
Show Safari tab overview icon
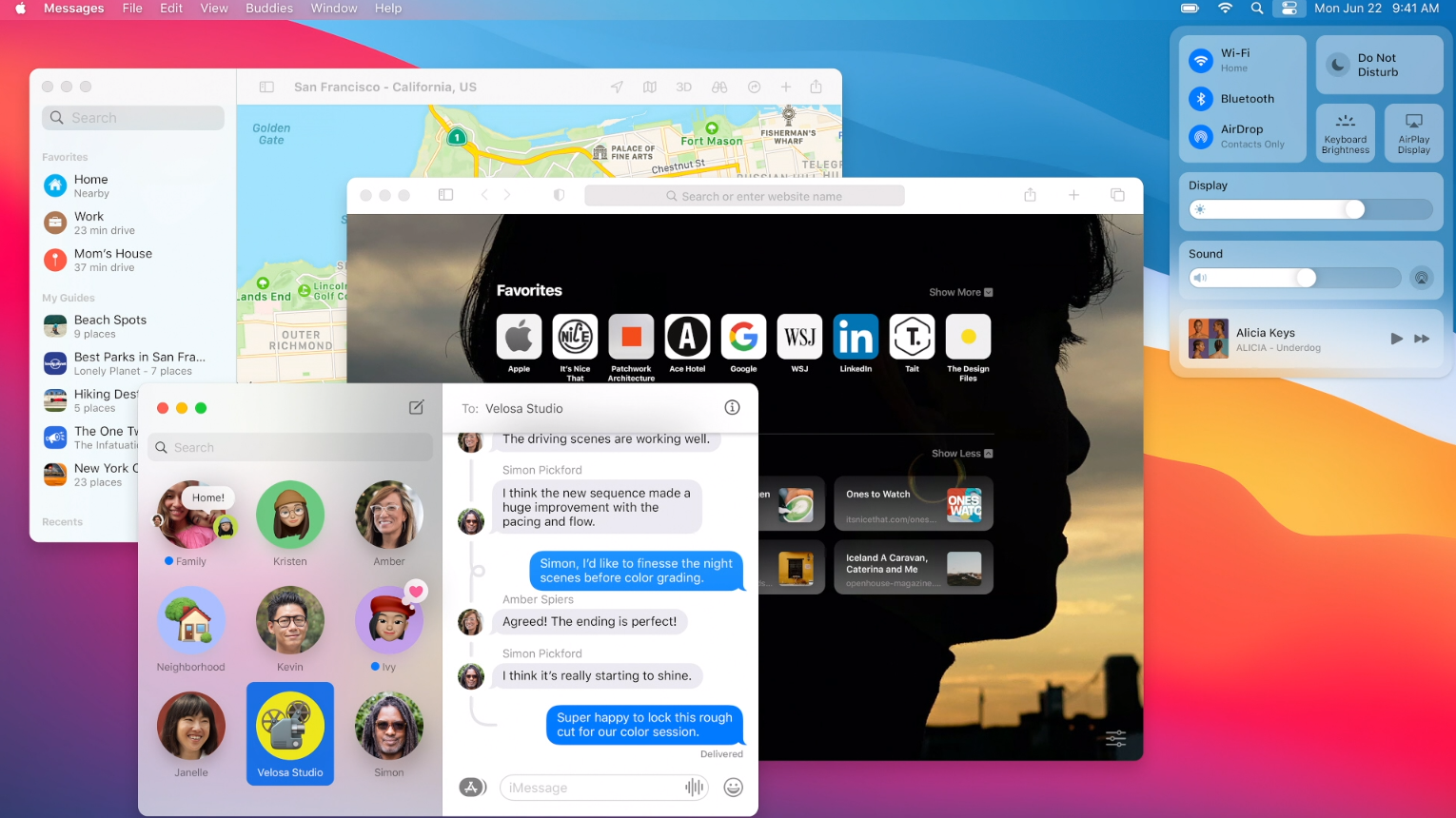pos(1117,195)
